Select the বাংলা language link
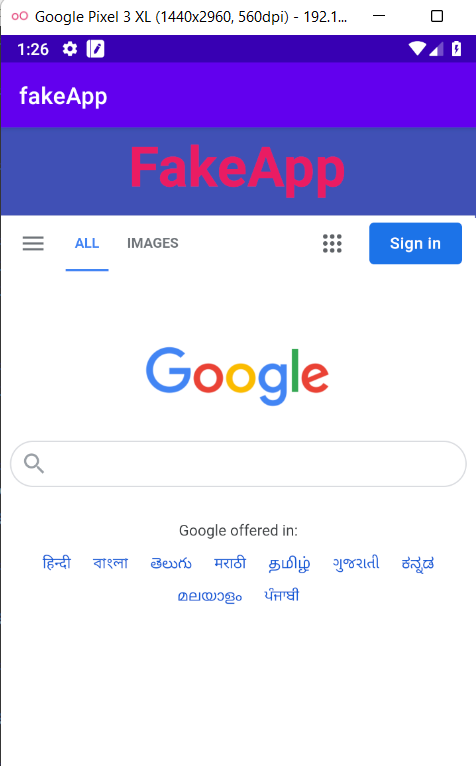 coord(110,563)
